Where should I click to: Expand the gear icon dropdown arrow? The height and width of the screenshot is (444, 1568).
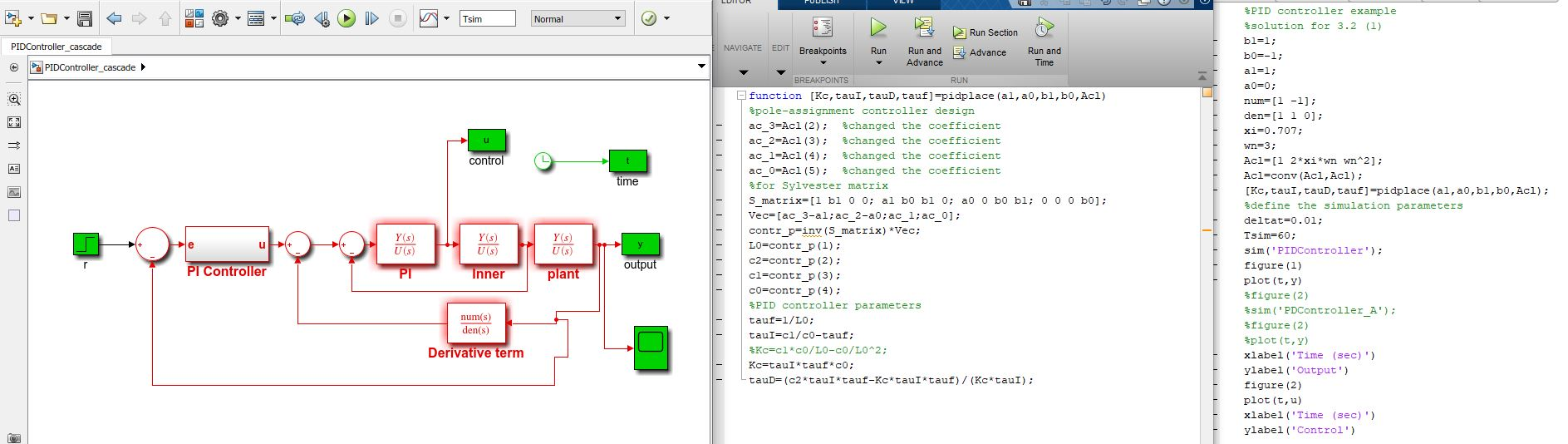tap(238, 18)
